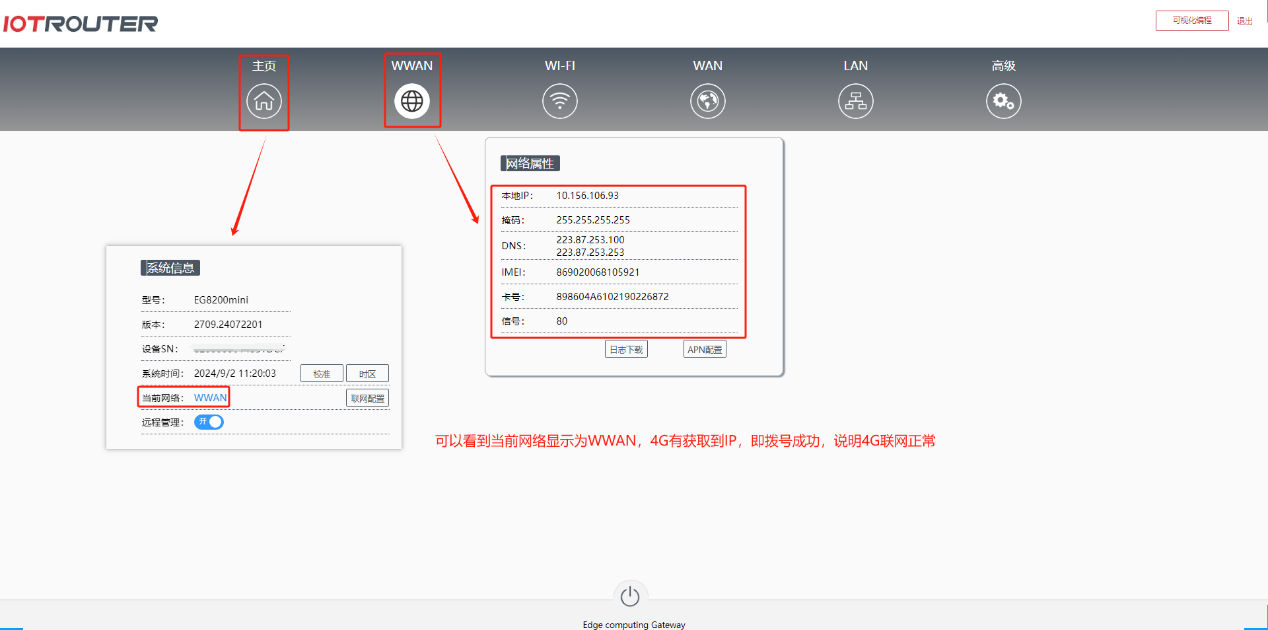Click the 可视化编程 button top right

[1192, 19]
